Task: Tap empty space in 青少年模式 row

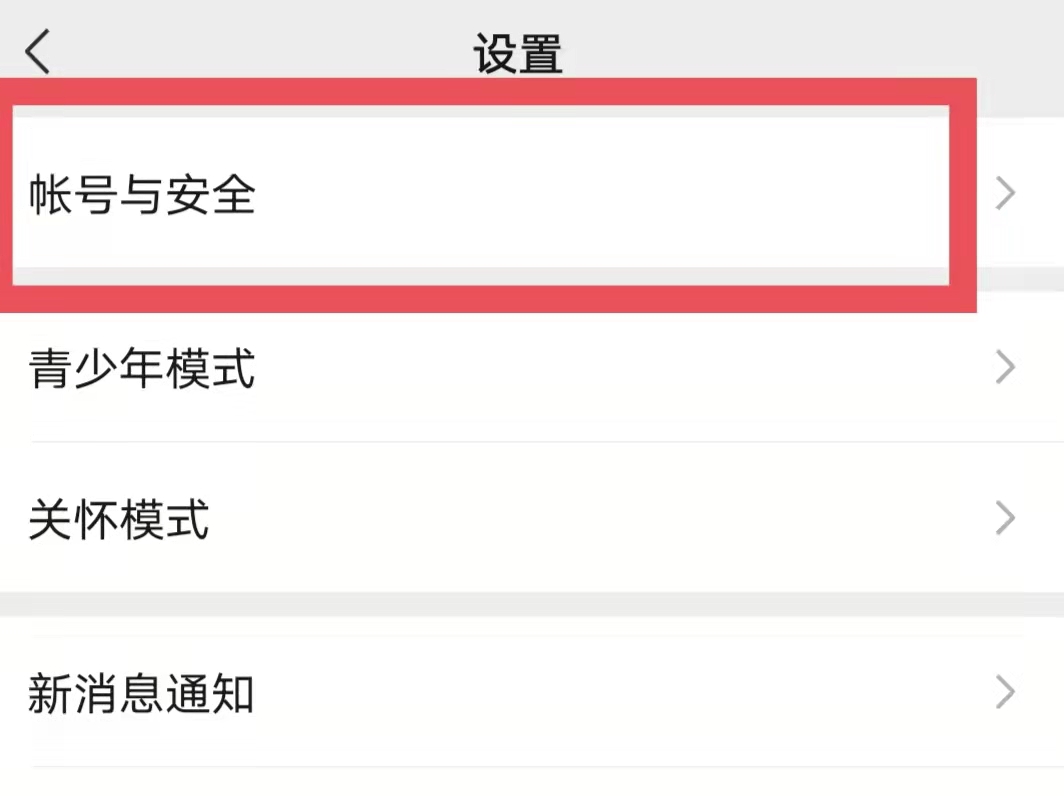Action: 600,369
